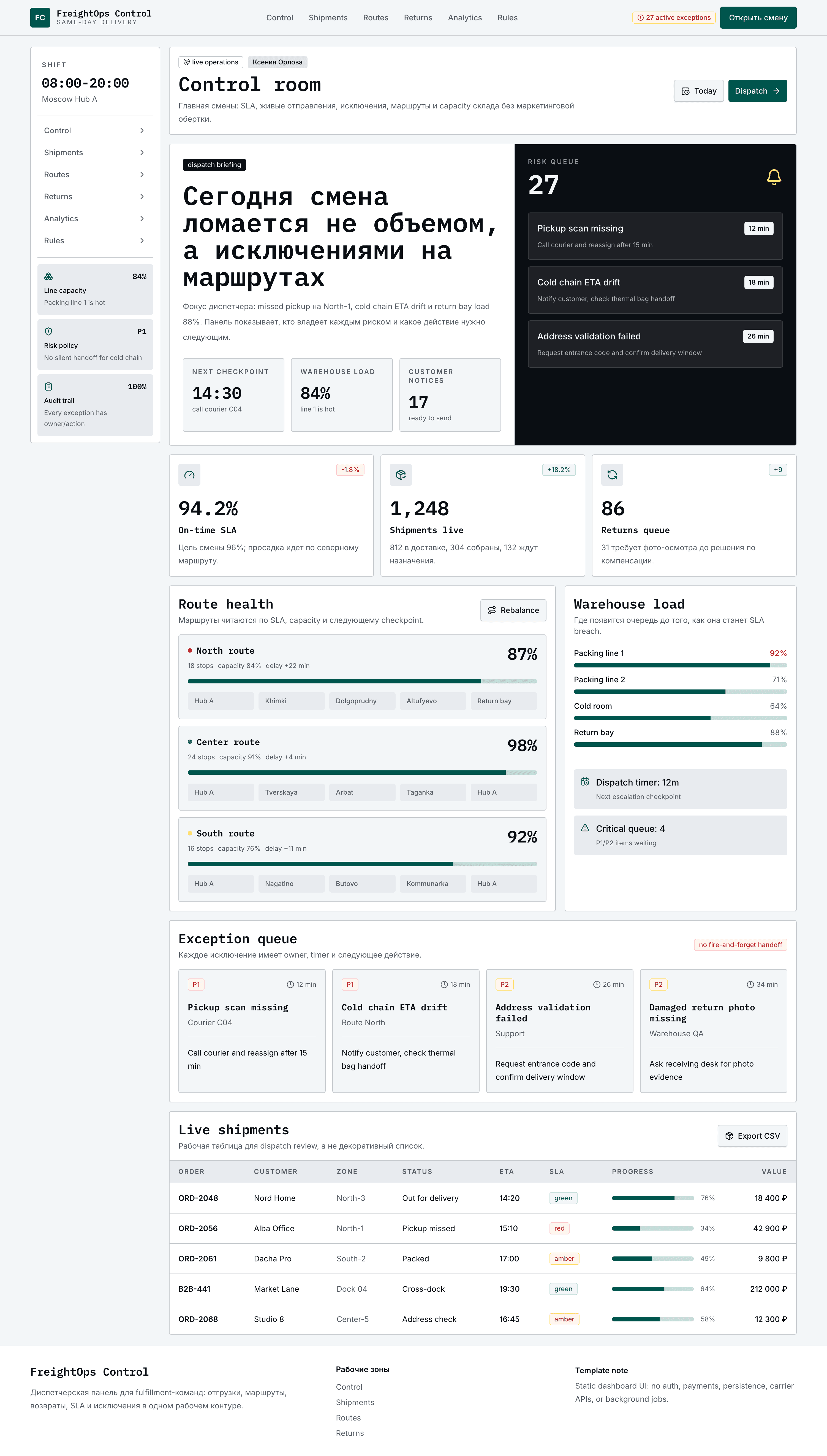Image resolution: width=827 pixels, height=1456 pixels.
Task: Click the Export CSV button
Action: pos(752,1136)
